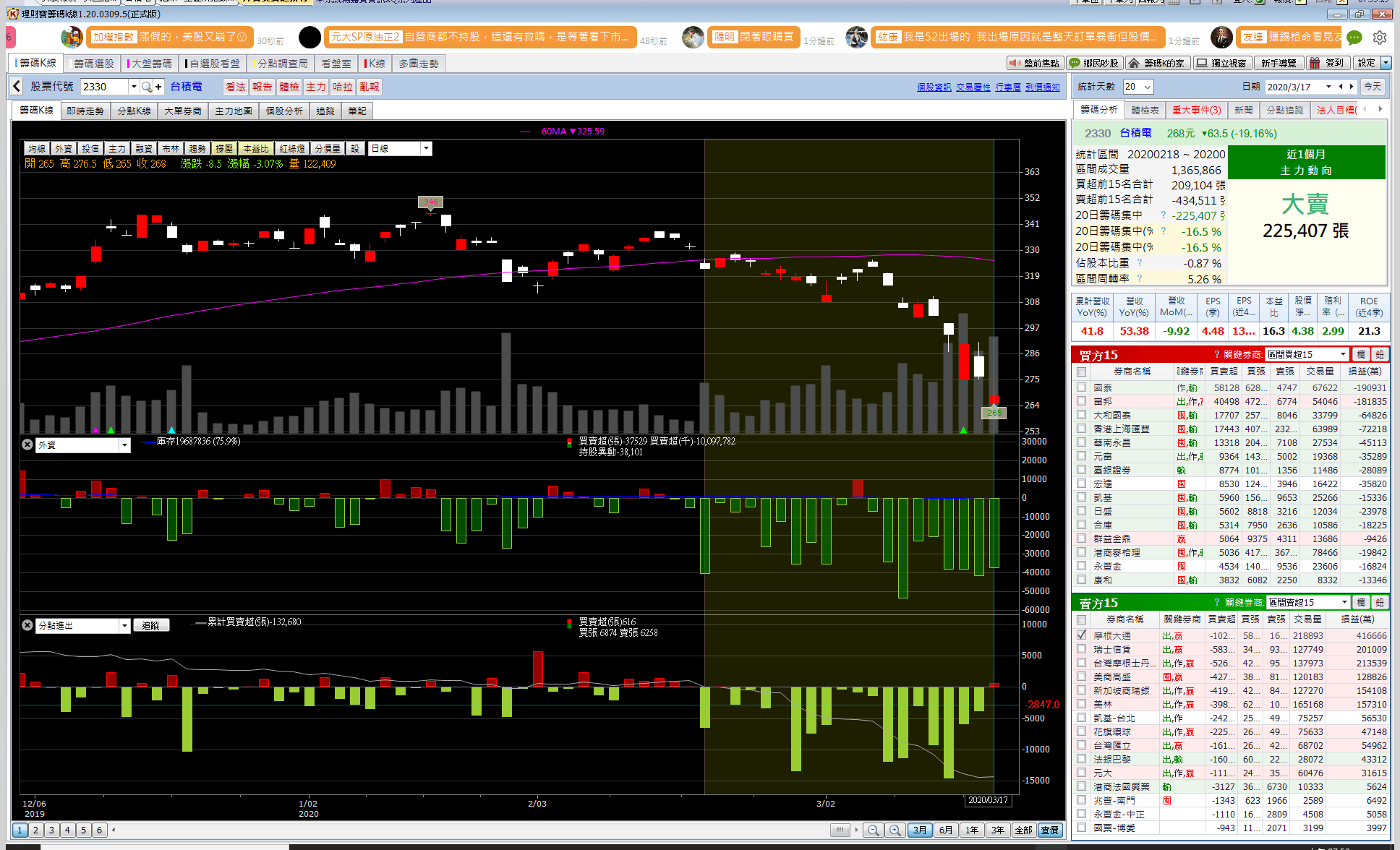Viewport: 1400px width, 850px height.
Task: Check the checkbox for 瑞士信貸
Action: pos(1082,649)
